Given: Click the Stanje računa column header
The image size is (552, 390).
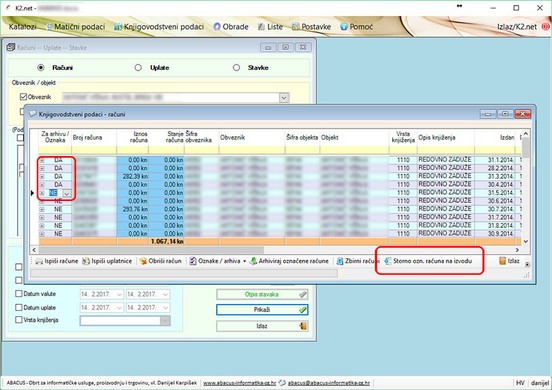Looking at the screenshot, I should click(x=166, y=137).
